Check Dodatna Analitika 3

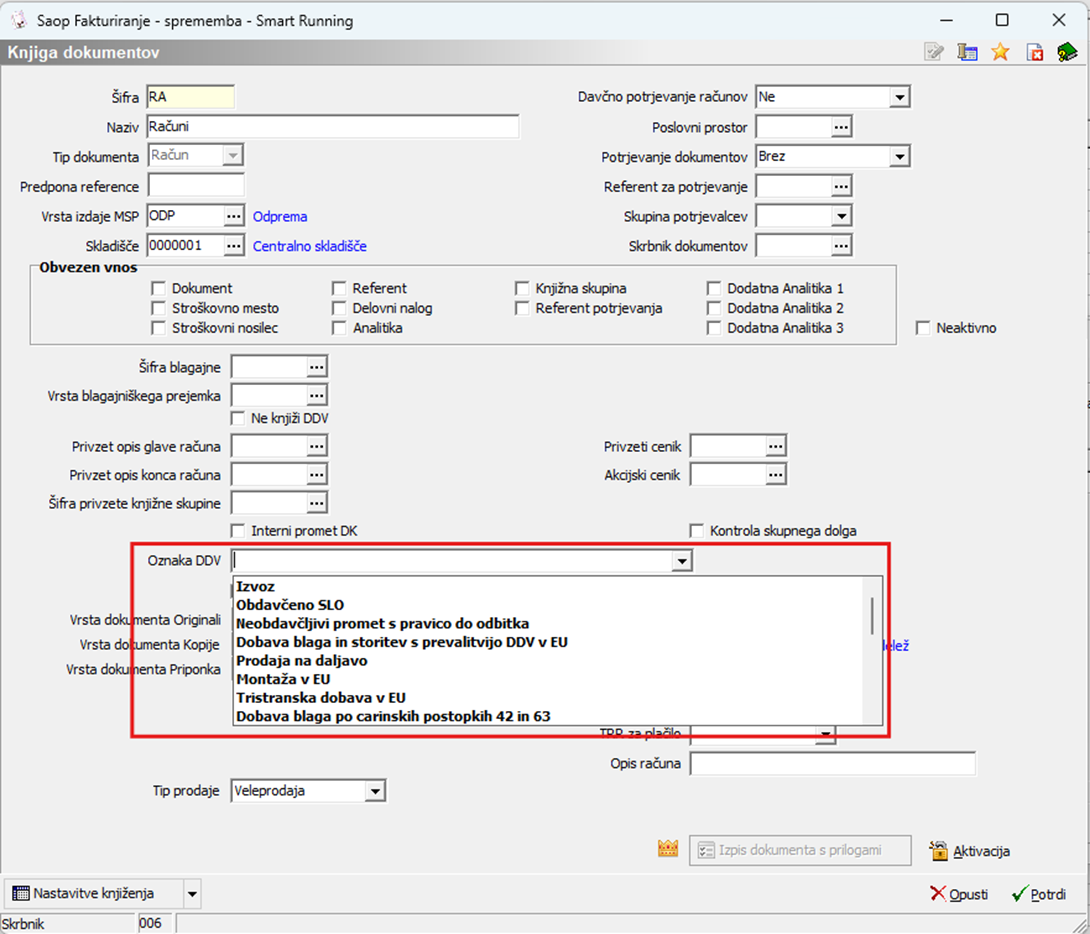click(x=714, y=328)
